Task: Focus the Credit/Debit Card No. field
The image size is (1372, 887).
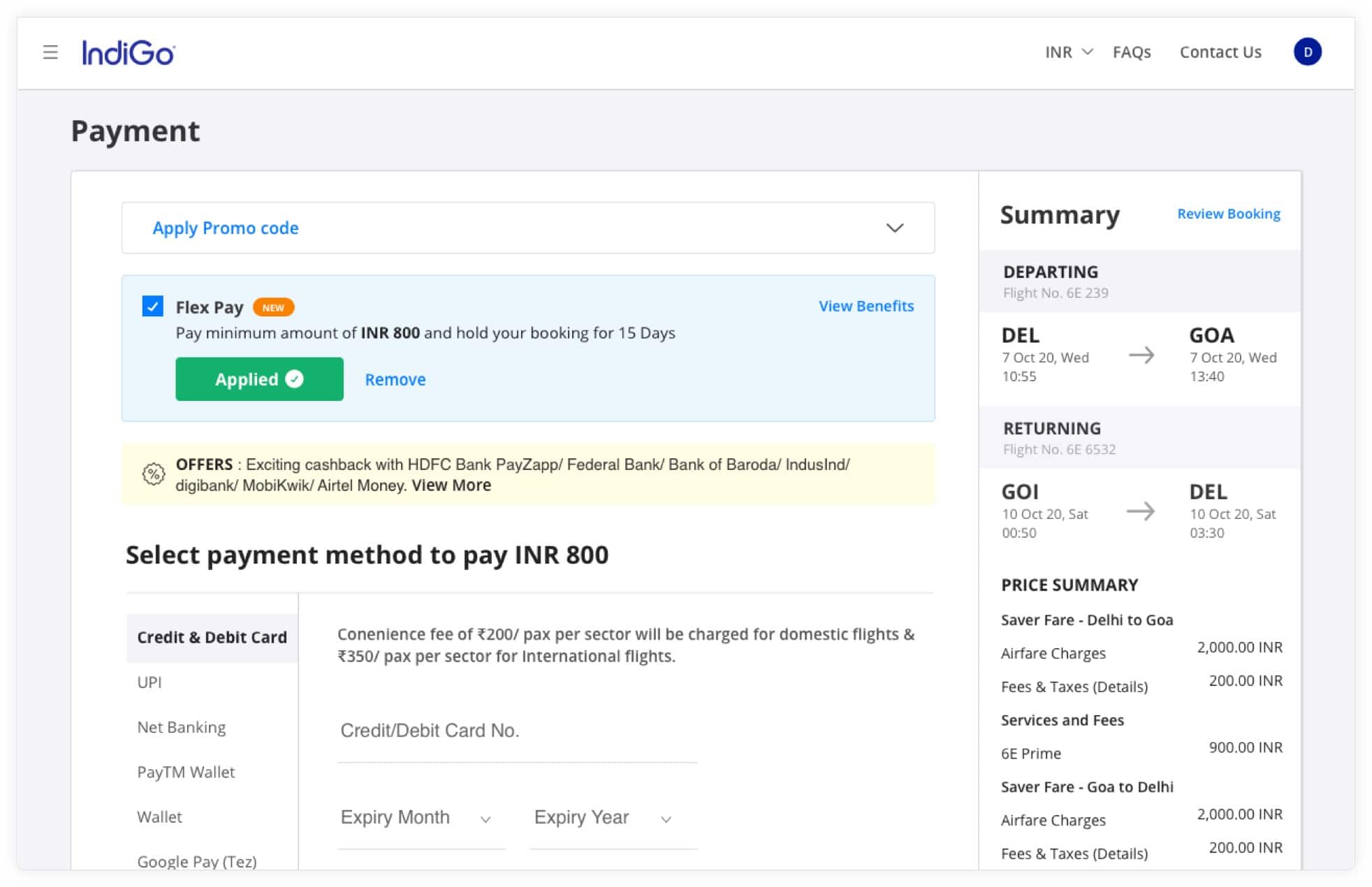Action: 517,731
